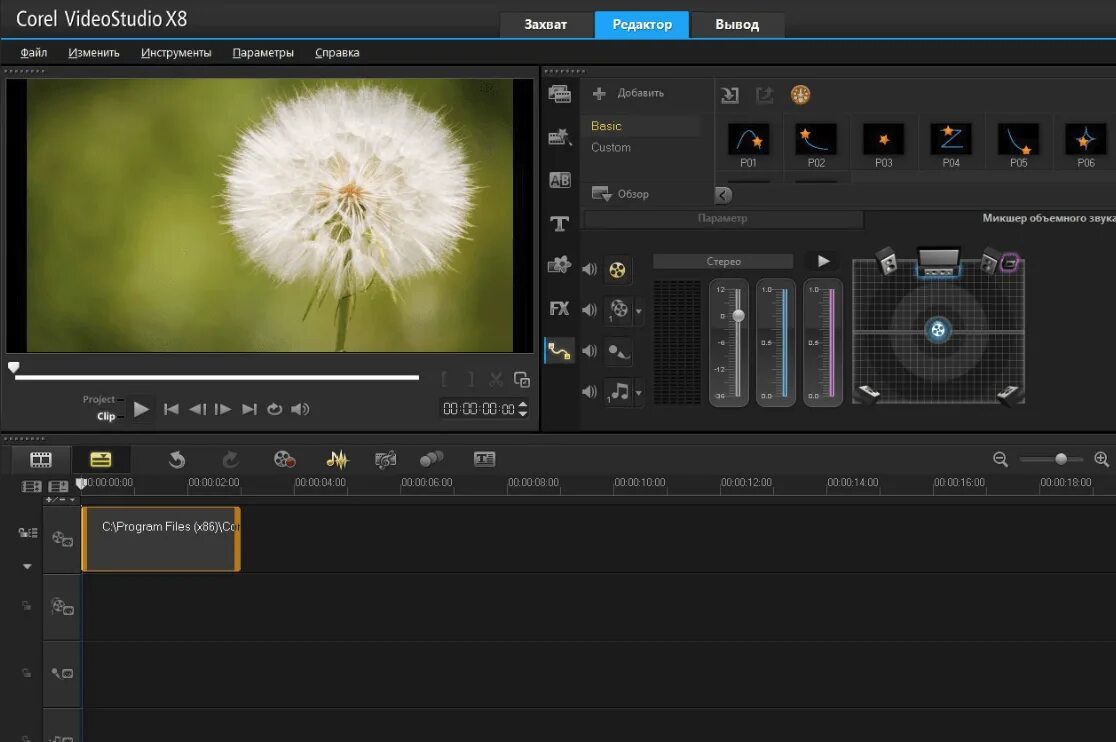The width and height of the screenshot is (1116, 742).
Task: Switch to Storyboard view icon
Action: pyautogui.click(x=41, y=459)
